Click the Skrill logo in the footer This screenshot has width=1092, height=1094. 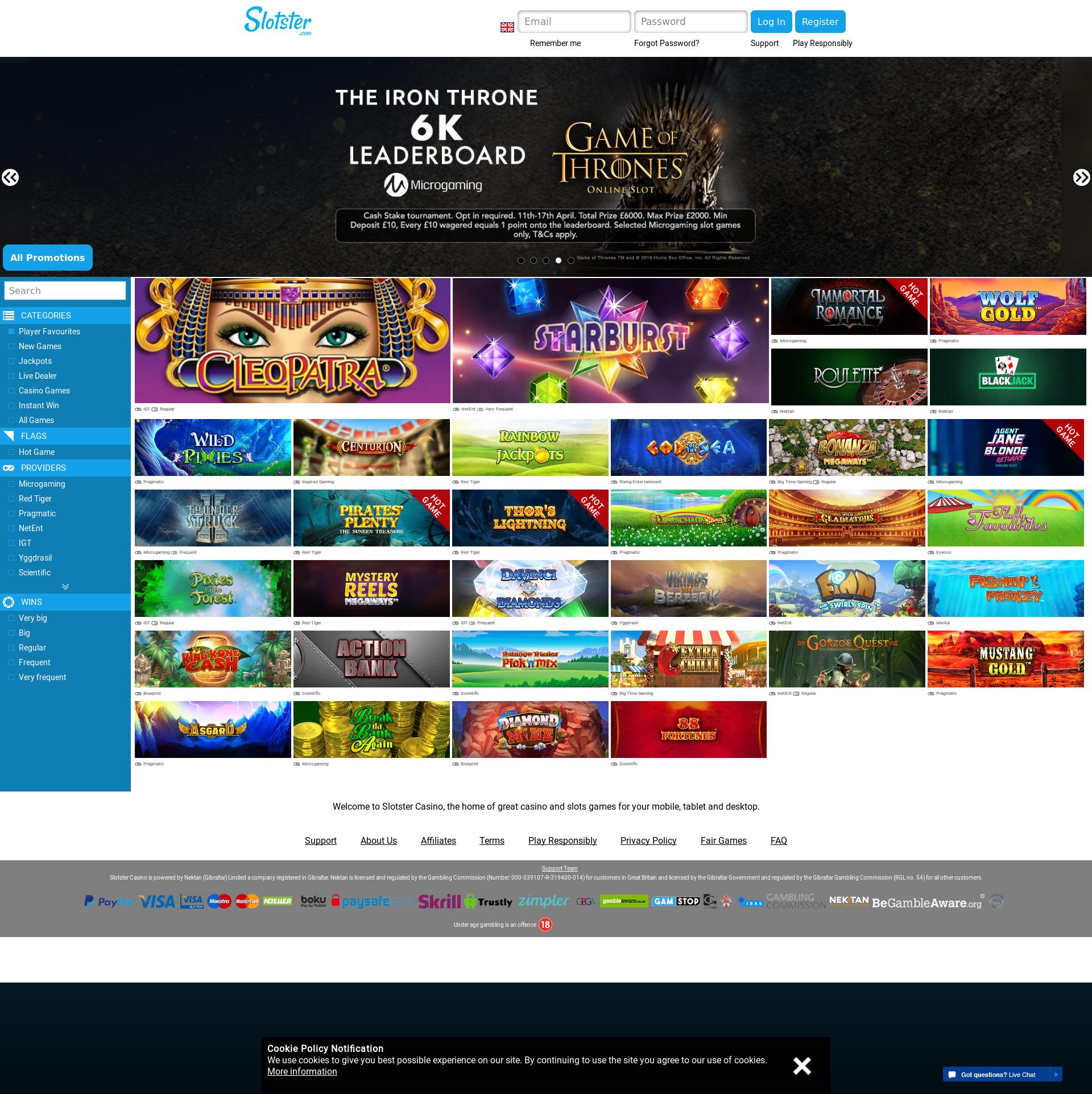(x=440, y=901)
